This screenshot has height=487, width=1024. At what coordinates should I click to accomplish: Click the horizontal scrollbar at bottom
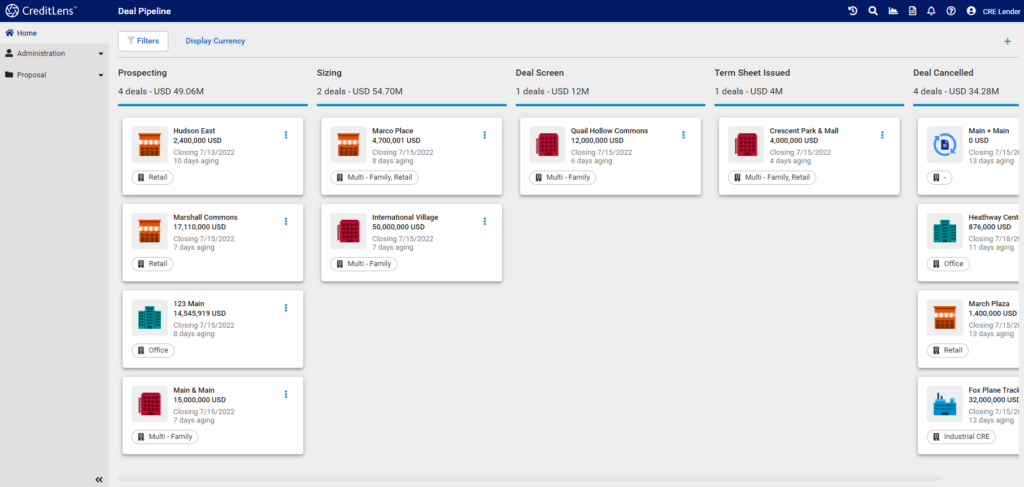point(500,479)
